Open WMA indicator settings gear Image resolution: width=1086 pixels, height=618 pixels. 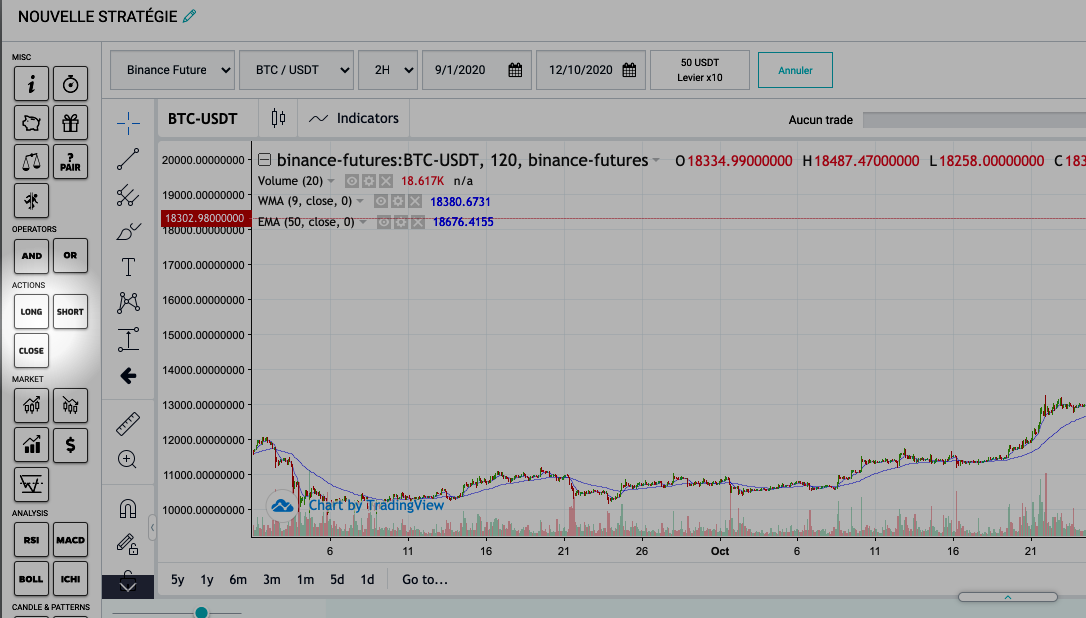click(x=398, y=202)
